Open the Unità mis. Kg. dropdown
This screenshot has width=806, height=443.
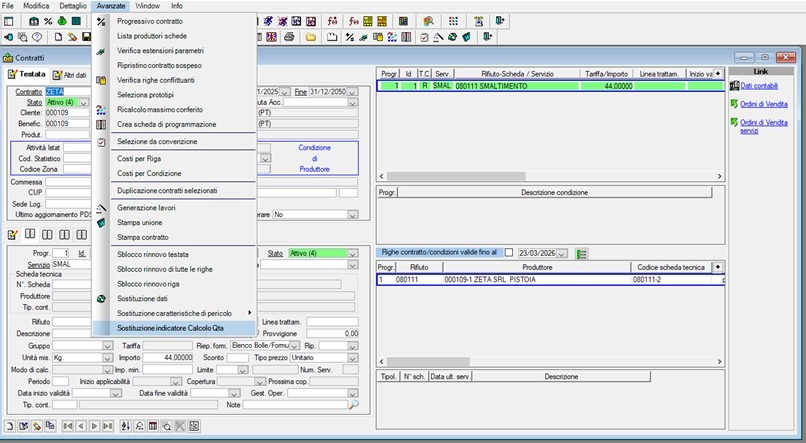click(106, 357)
